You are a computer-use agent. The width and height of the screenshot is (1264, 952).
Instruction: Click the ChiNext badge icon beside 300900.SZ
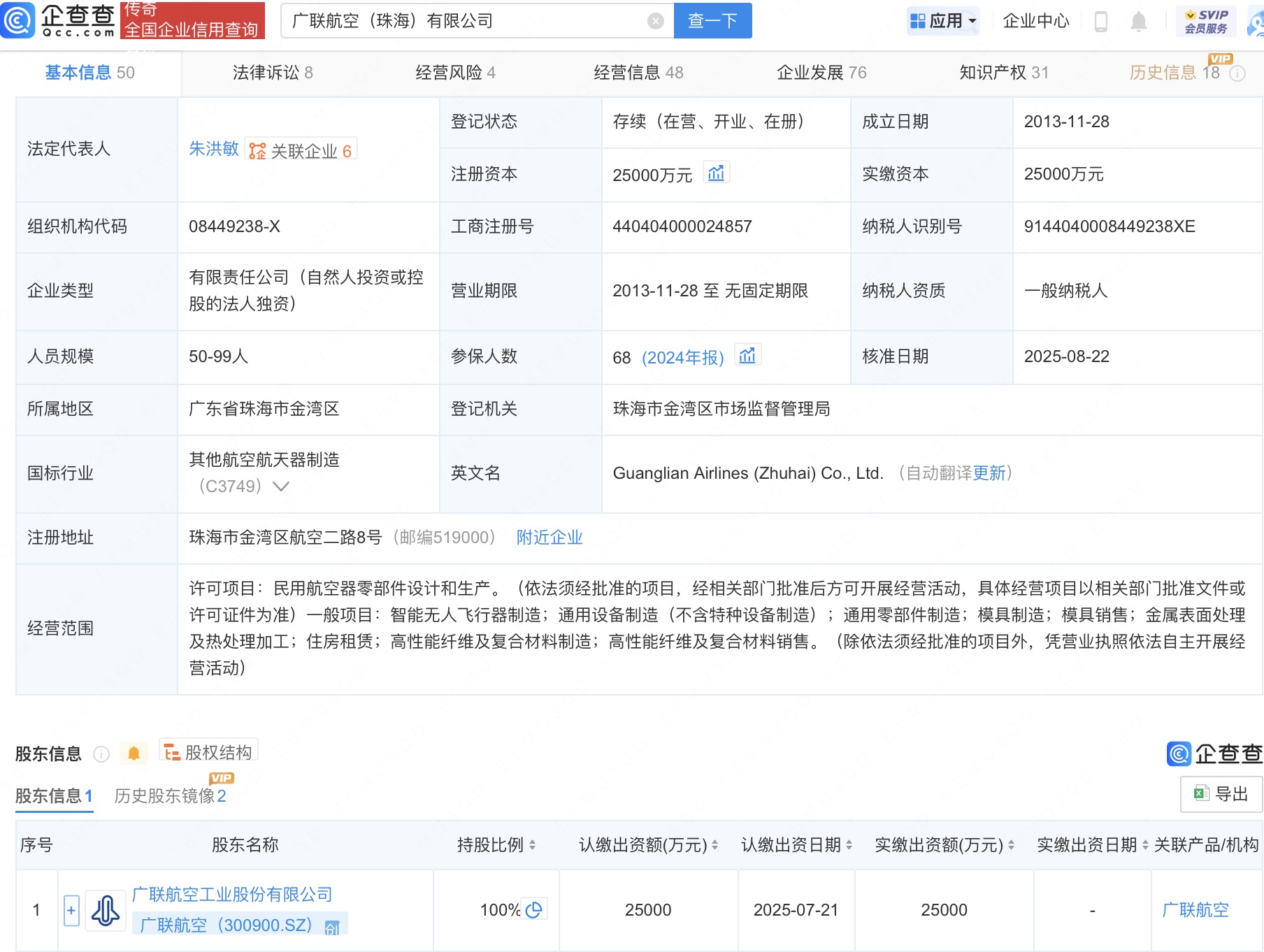coord(332,927)
